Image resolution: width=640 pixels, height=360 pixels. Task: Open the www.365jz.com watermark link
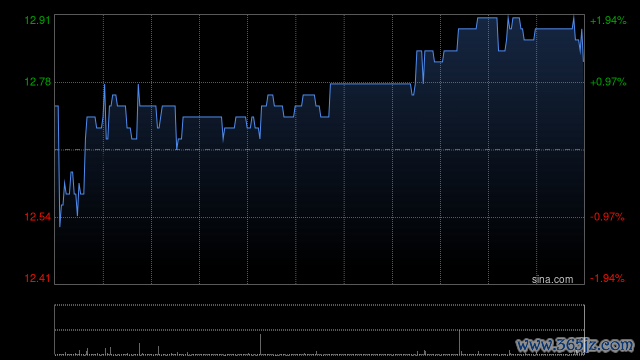(x=575, y=345)
